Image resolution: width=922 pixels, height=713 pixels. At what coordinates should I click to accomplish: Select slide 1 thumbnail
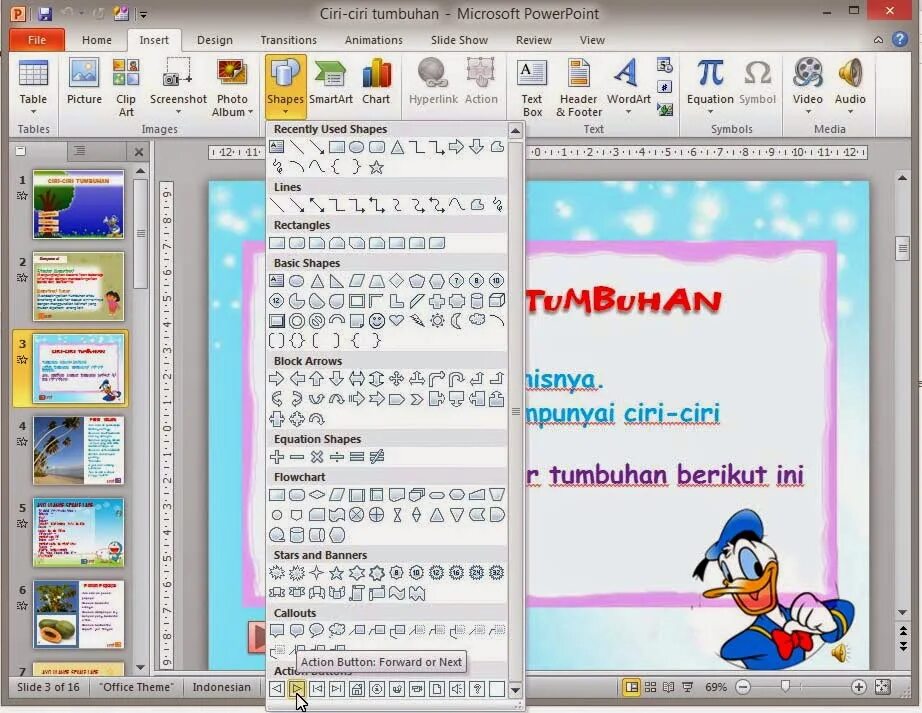coord(79,204)
